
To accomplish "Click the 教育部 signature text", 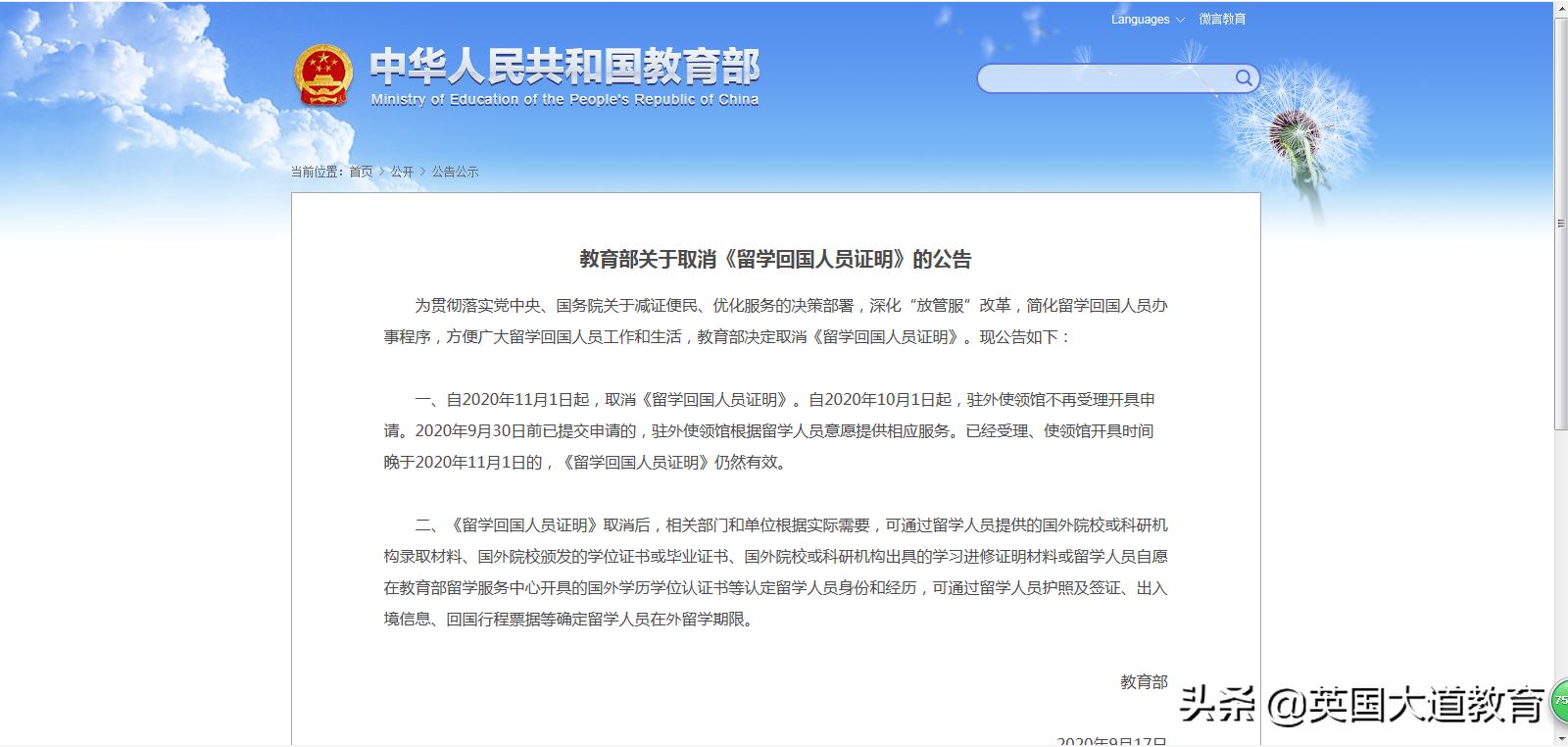I will tap(1144, 682).
